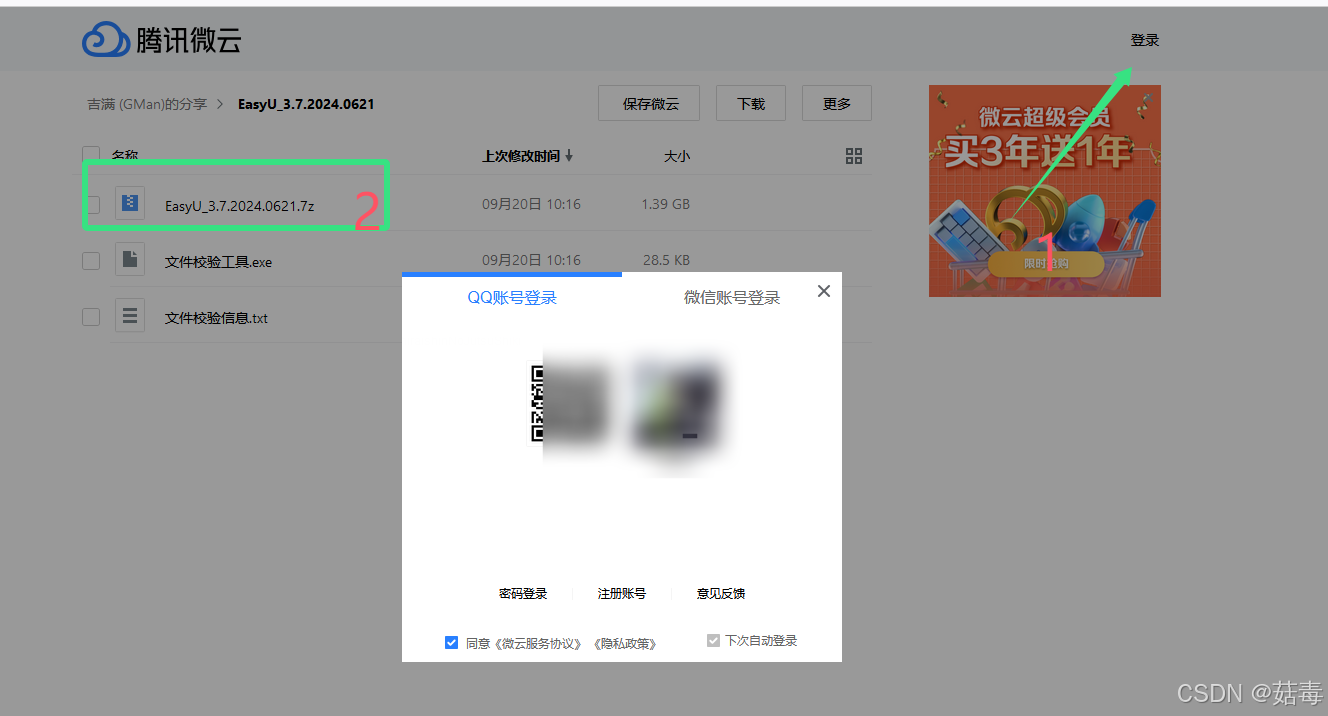The width and height of the screenshot is (1328, 716).
Task: Switch to QQ账号登录 tab
Action: (x=512, y=298)
